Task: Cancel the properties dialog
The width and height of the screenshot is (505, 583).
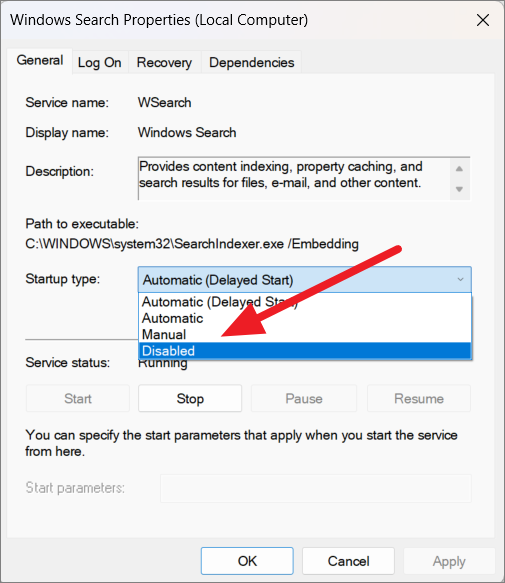Action: tap(348, 561)
